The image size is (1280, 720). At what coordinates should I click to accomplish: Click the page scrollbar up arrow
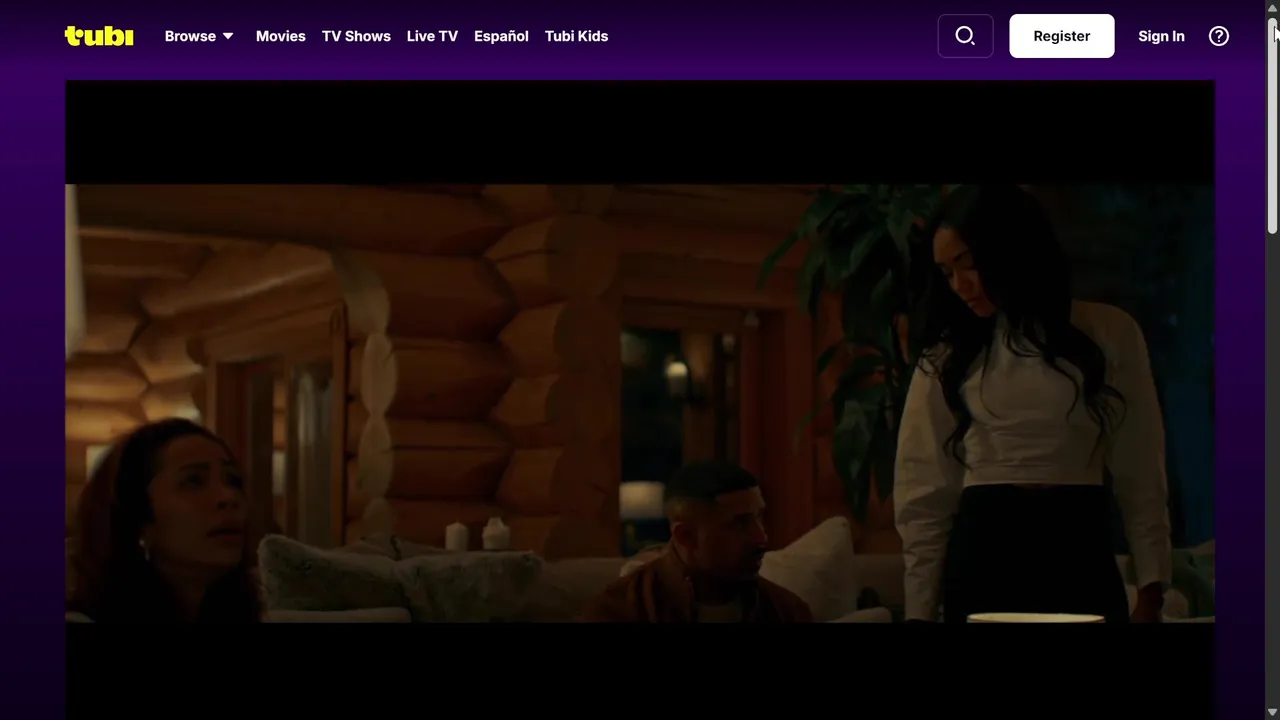click(1272, 8)
